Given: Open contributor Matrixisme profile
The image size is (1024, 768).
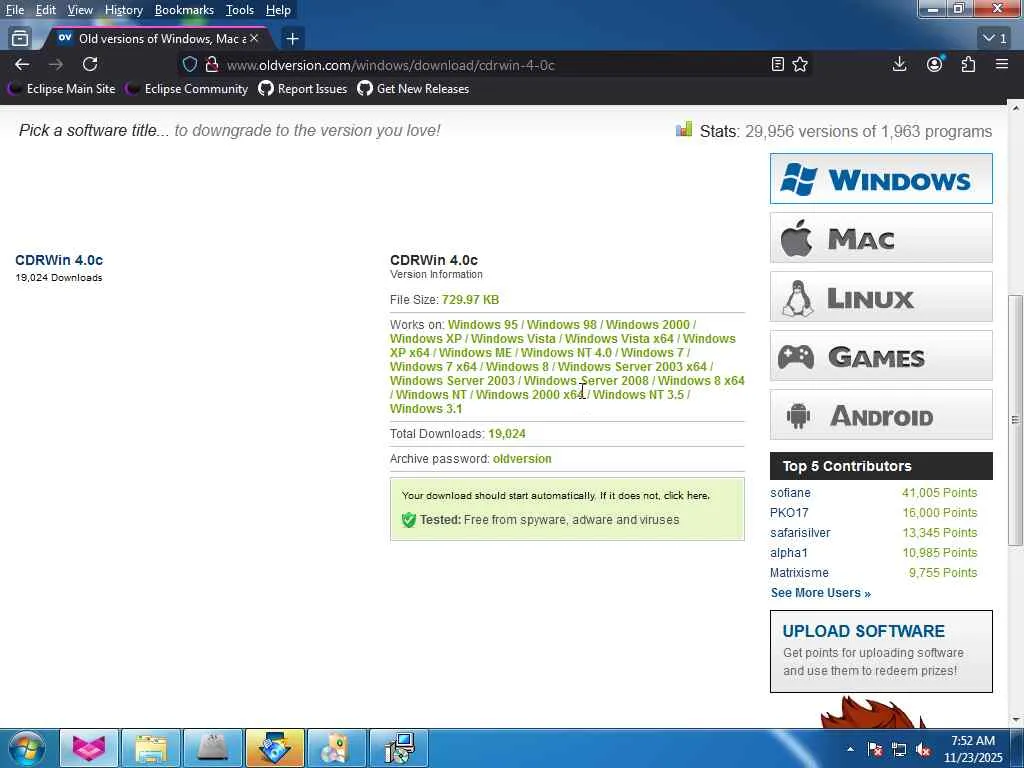Looking at the screenshot, I should pyautogui.click(x=799, y=573).
